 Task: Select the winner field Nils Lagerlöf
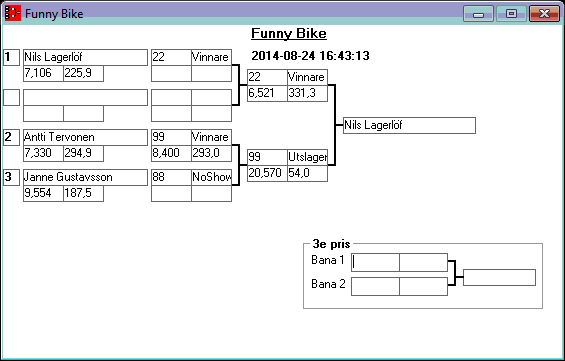pyautogui.click(x=409, y=125)
